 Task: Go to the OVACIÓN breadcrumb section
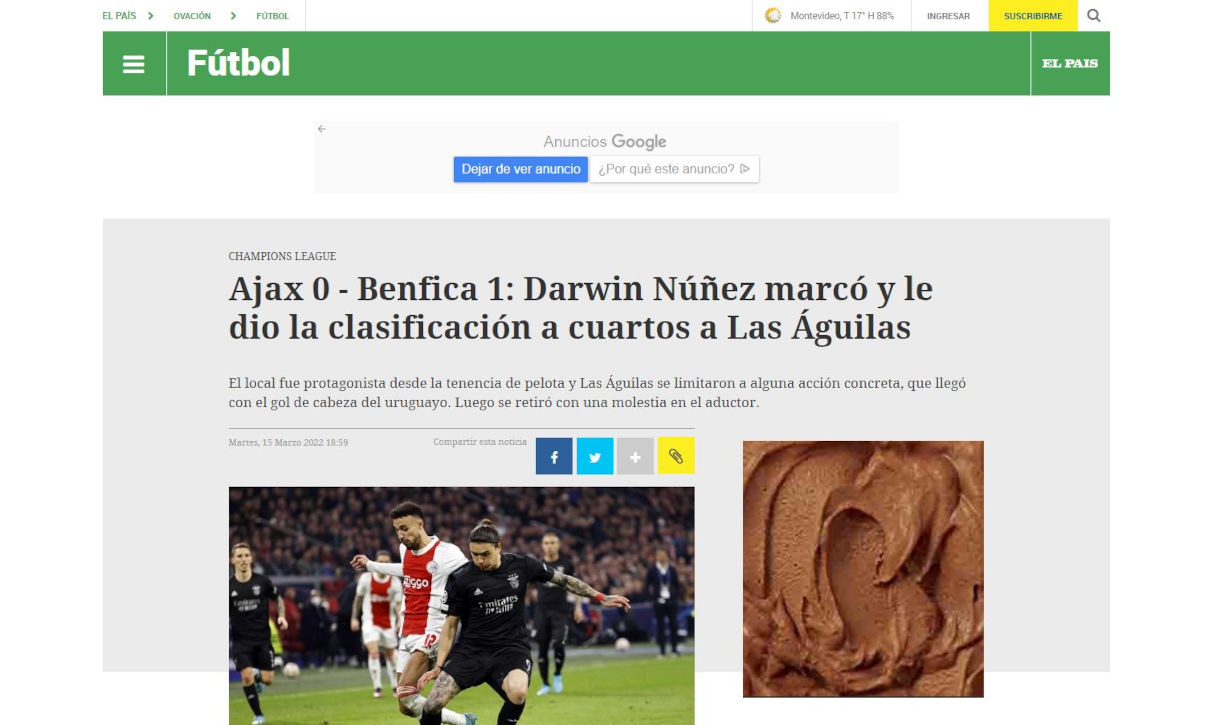click(192, 16)
